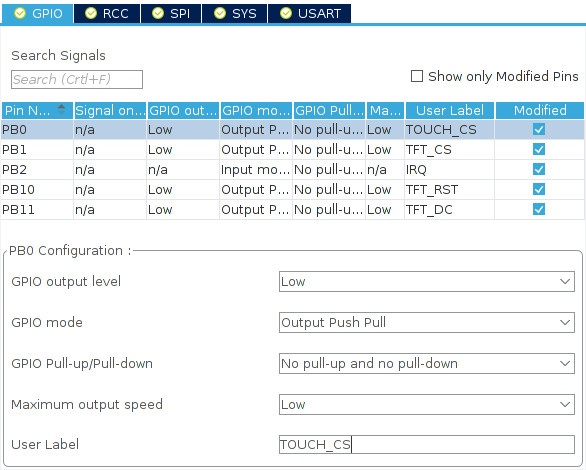Switch to the USART tab
The height and width of the screenshot is (470, 586).
pos(309,13)
